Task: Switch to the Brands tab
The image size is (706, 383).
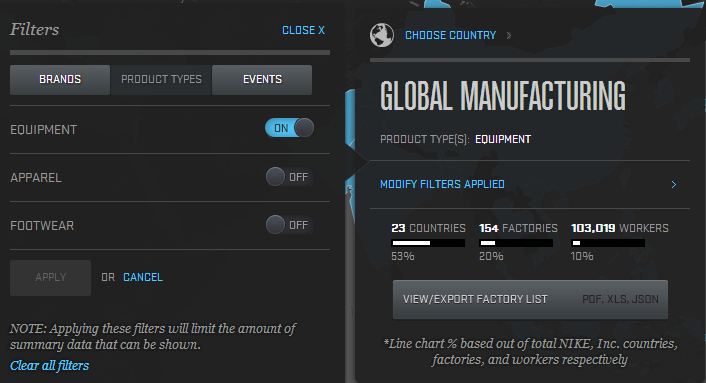Action: (x=60, y=80)
